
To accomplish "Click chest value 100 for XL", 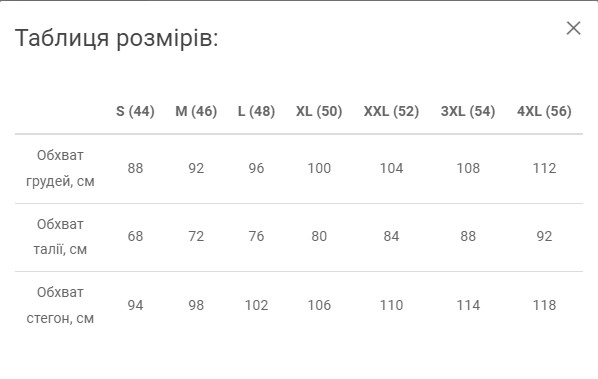I will pos(319,168).
